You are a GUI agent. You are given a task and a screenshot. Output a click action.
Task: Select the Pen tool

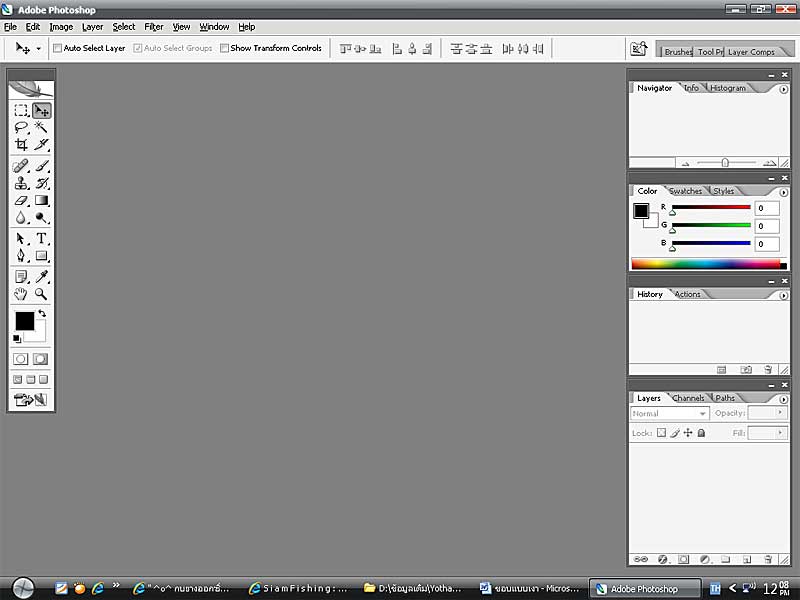pos(21,256)
